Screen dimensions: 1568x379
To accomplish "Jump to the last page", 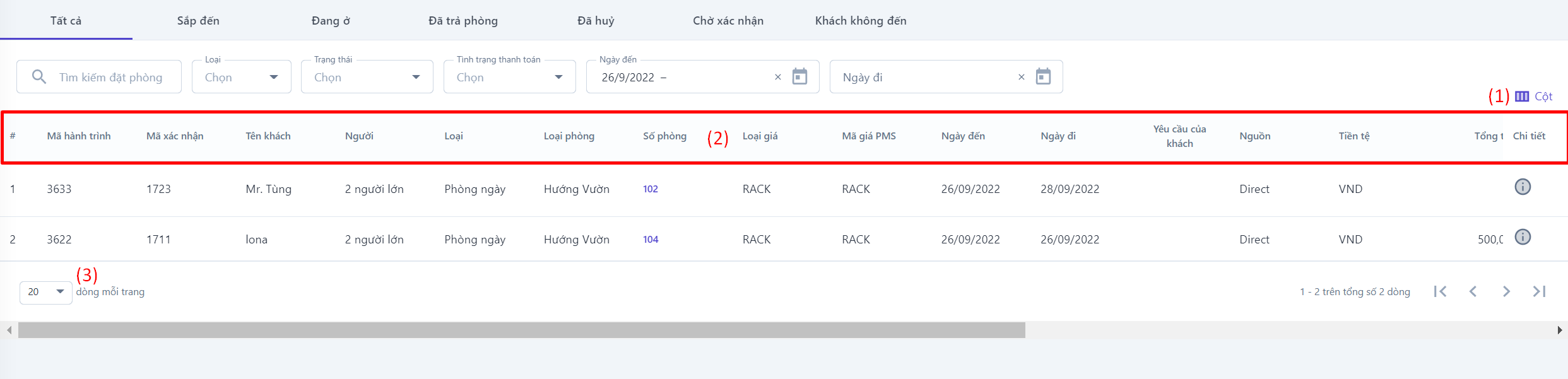I will (x=1539, y=291).
